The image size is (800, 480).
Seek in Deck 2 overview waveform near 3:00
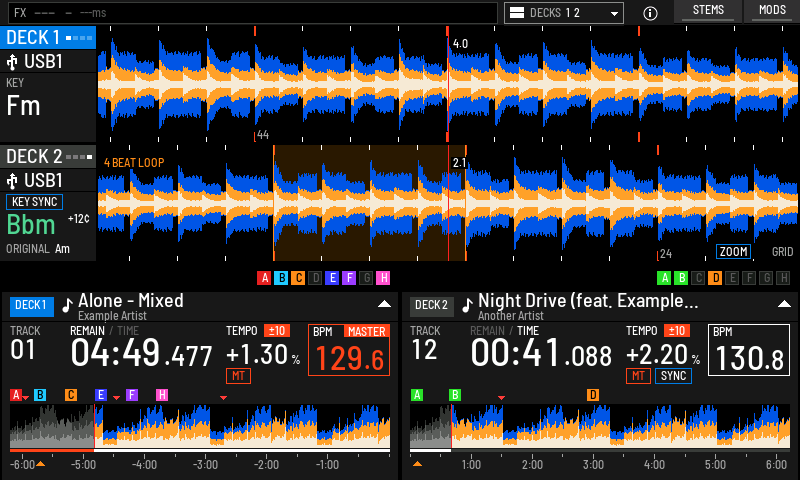tap(593, 426)
